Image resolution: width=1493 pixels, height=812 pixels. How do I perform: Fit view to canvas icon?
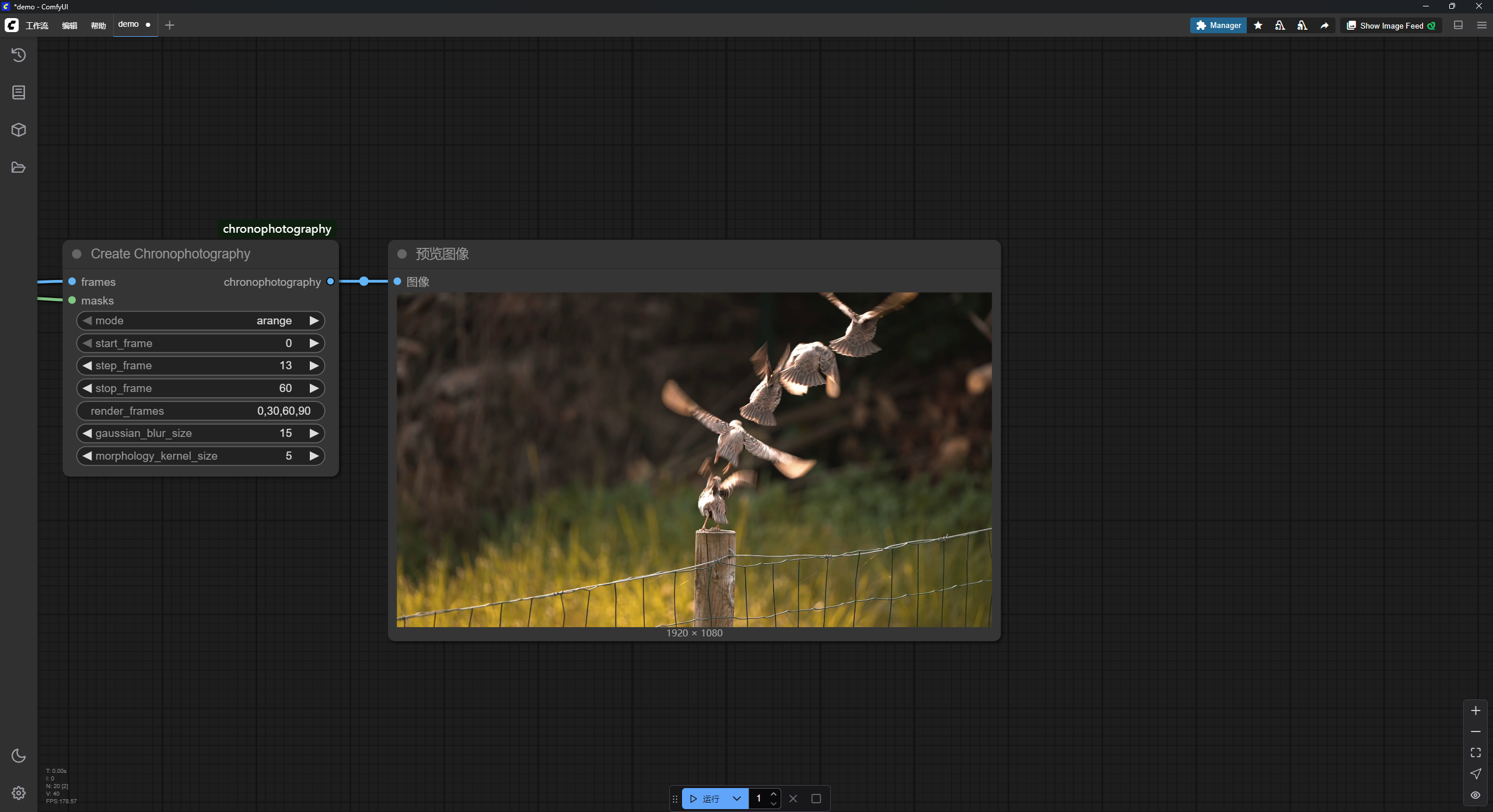coord(1475,752)
